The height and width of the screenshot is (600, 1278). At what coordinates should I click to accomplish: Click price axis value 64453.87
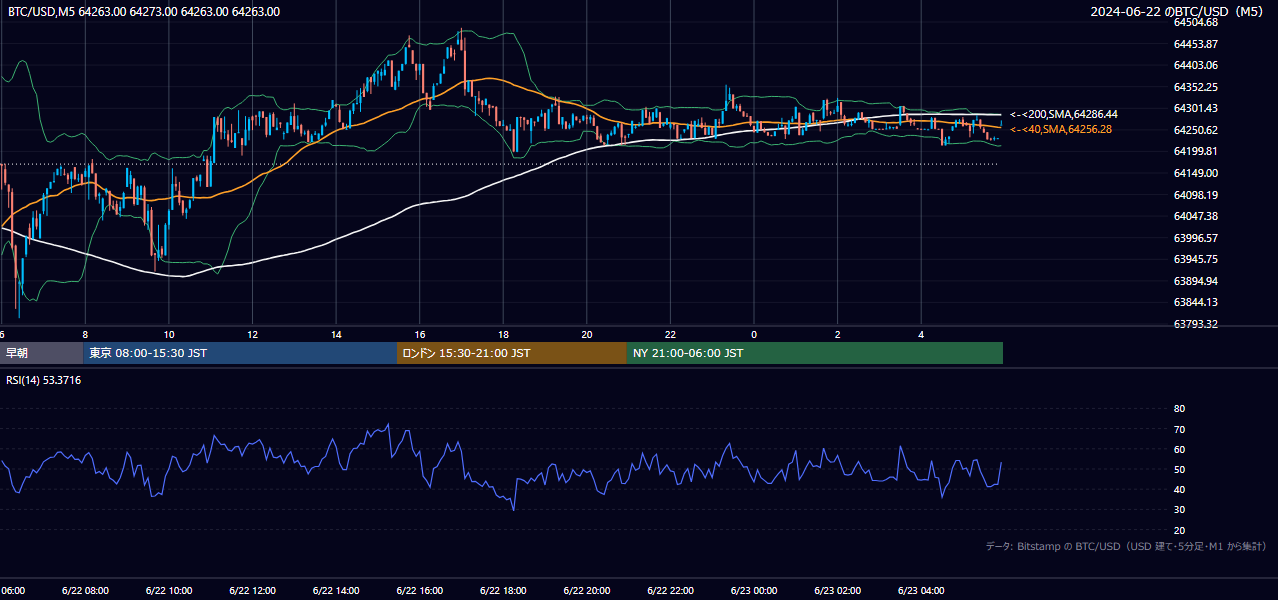tap(1195, 44)
